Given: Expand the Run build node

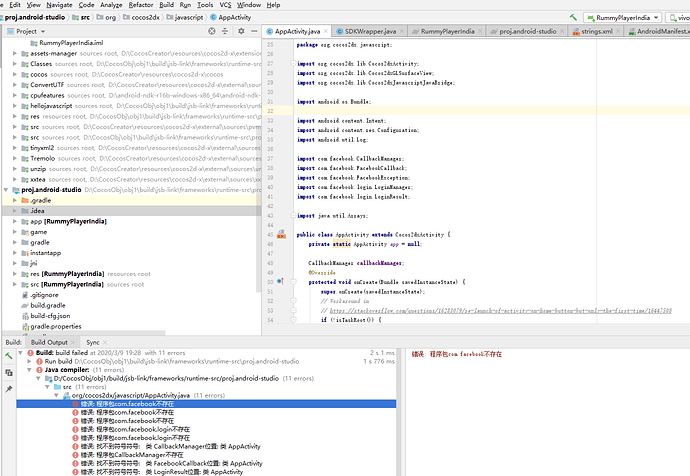Looking at the screenshot, I should (x=29, y=361).
